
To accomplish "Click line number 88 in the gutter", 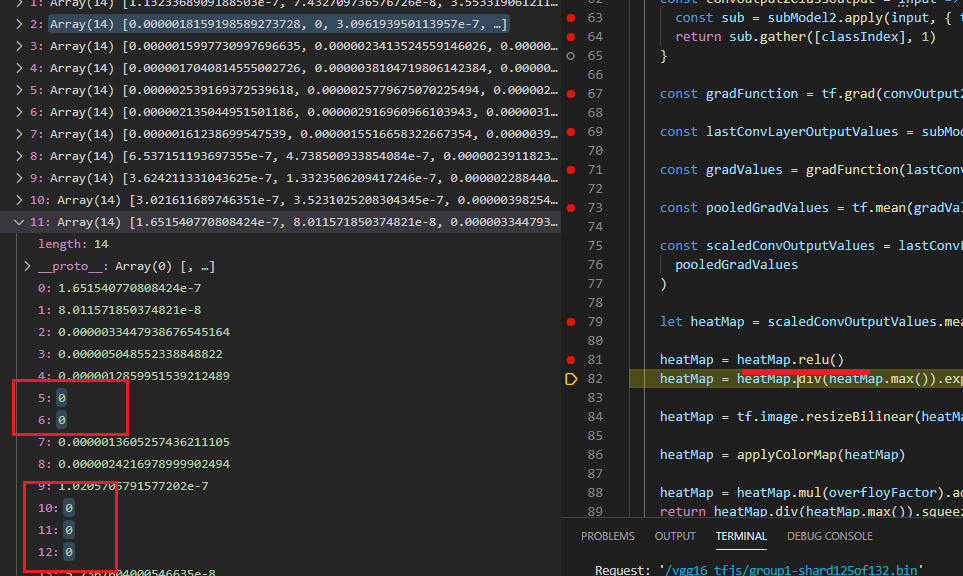I will pos(595,493).
